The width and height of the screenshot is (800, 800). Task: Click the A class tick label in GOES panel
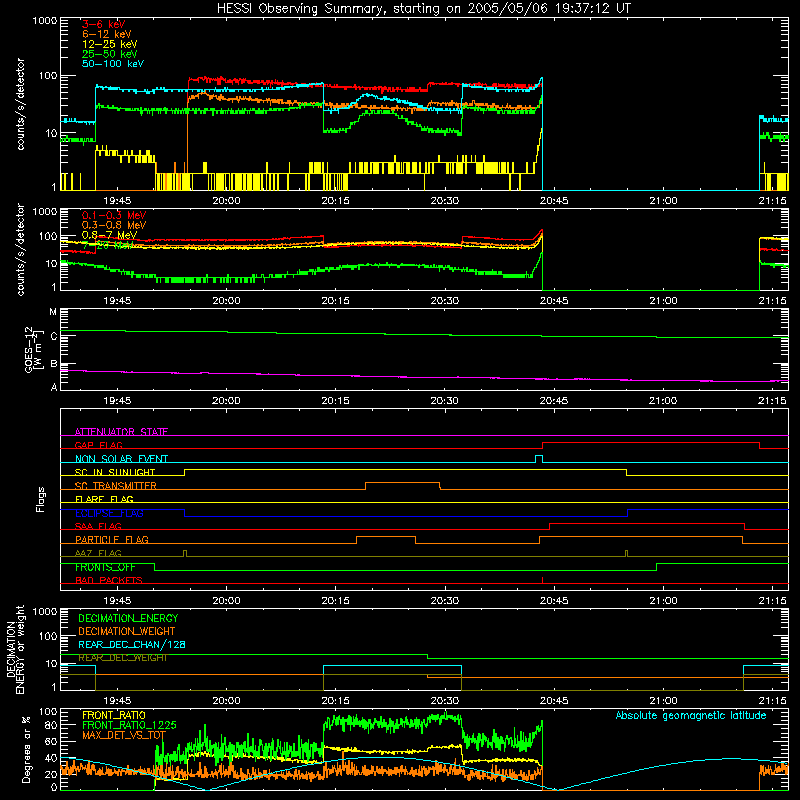(x=54, y=387)
